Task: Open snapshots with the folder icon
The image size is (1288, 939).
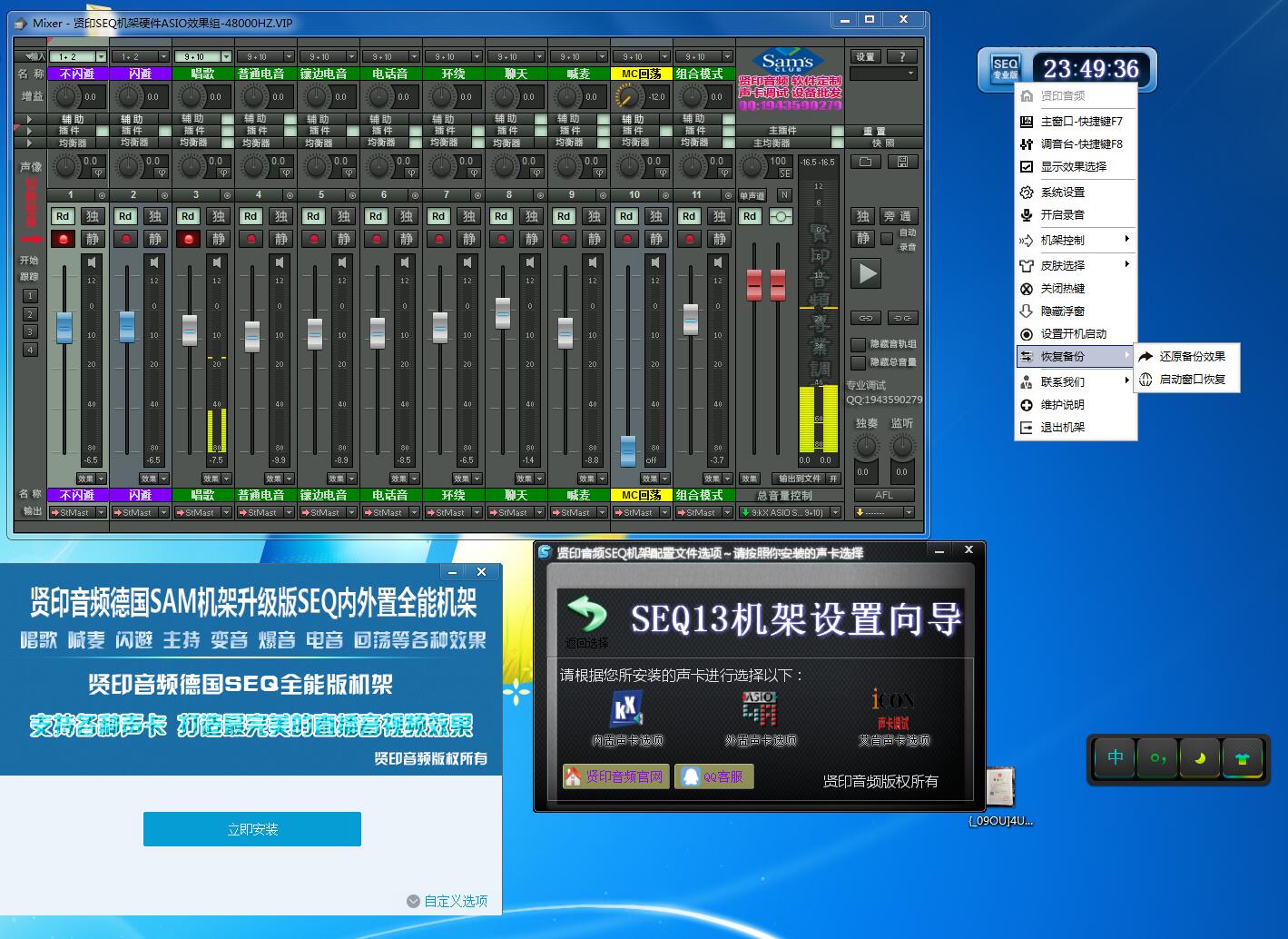Action: pos(865,161)
